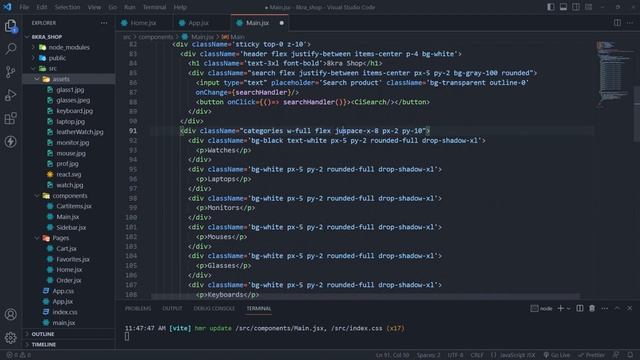The width and height of the screenshot is (640, 360).
Task: Open react.svg file
Action: click(x=69, y=174)
